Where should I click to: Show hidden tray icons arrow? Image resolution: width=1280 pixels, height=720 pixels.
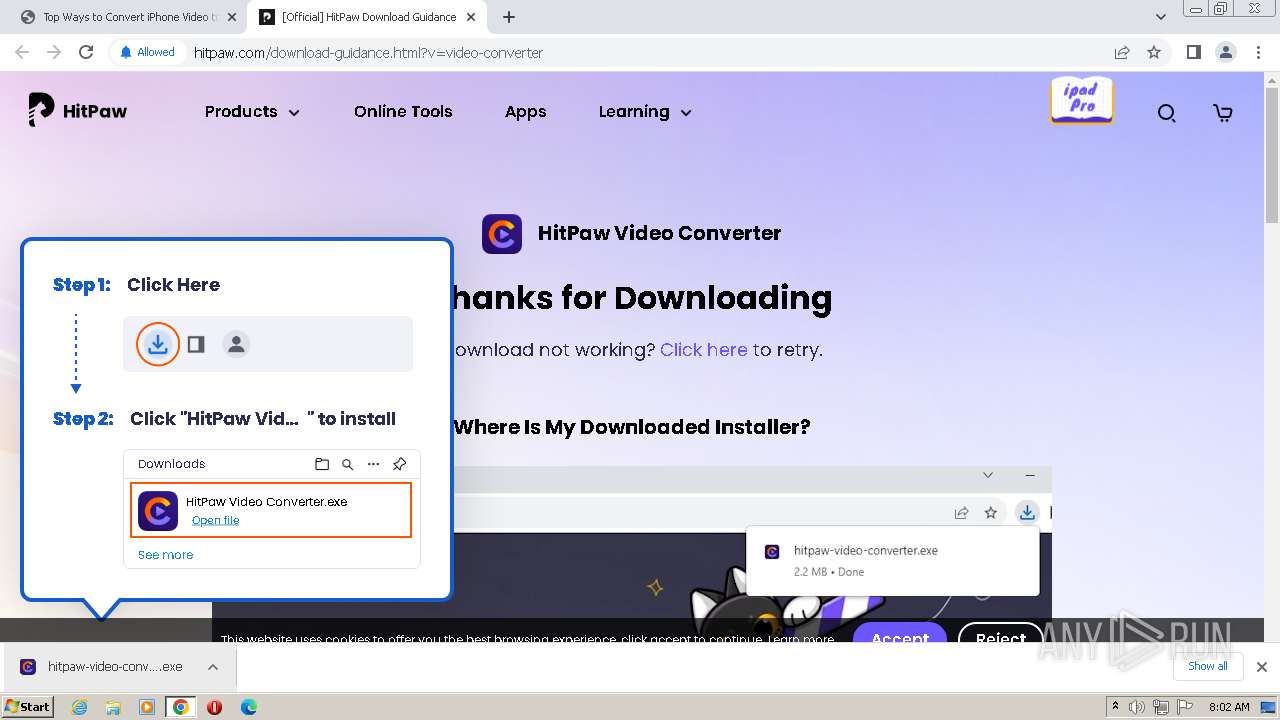(x=1115, y=707)
